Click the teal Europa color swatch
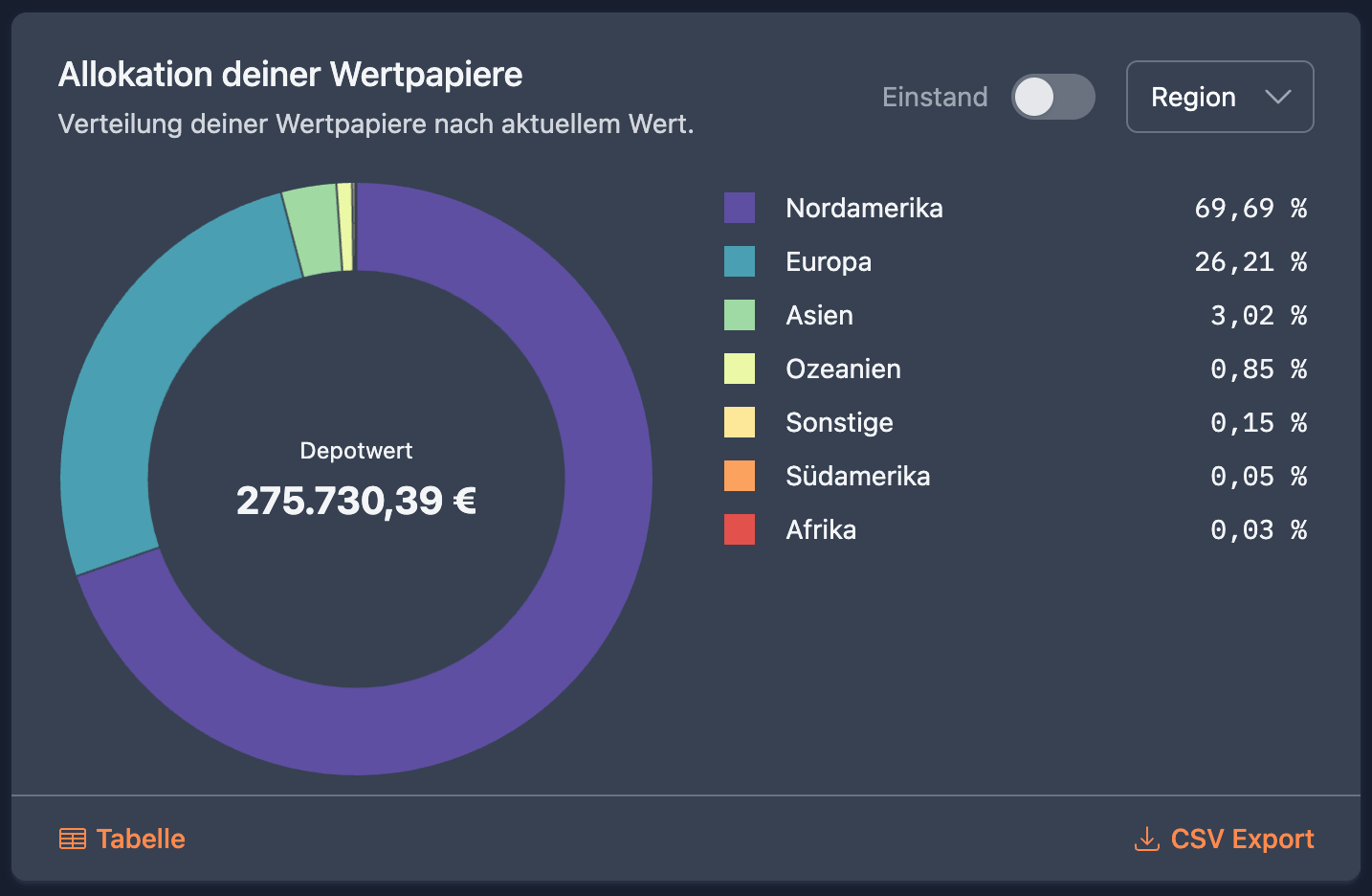The height and width of the screenshot is (896, 1372). click(x=740, y=261)
